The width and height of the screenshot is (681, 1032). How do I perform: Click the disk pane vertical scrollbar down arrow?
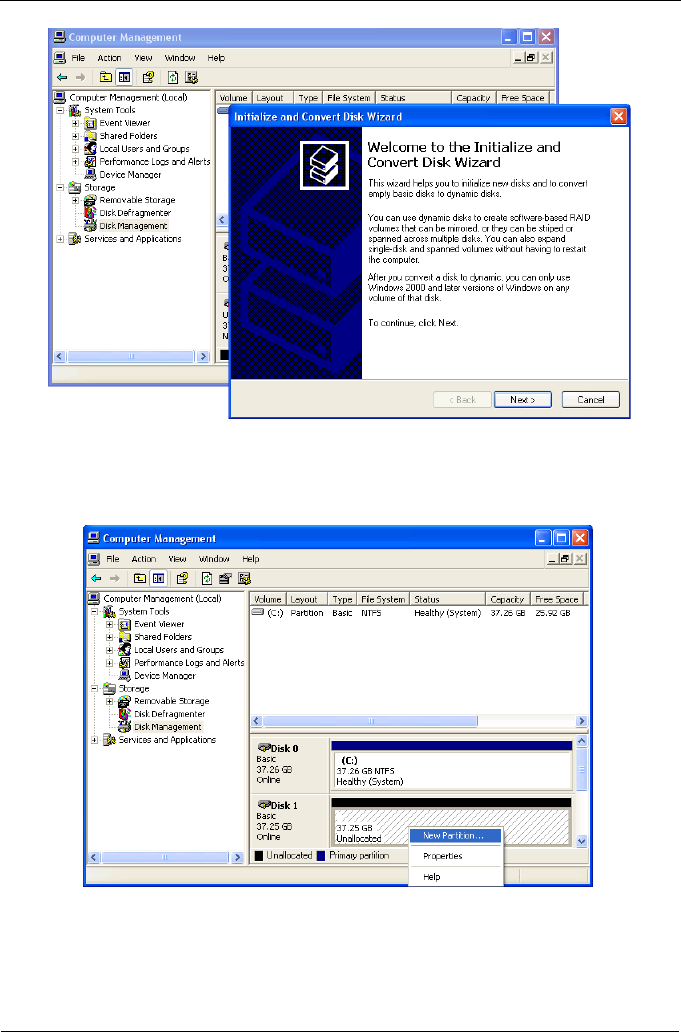click(582, 841)
